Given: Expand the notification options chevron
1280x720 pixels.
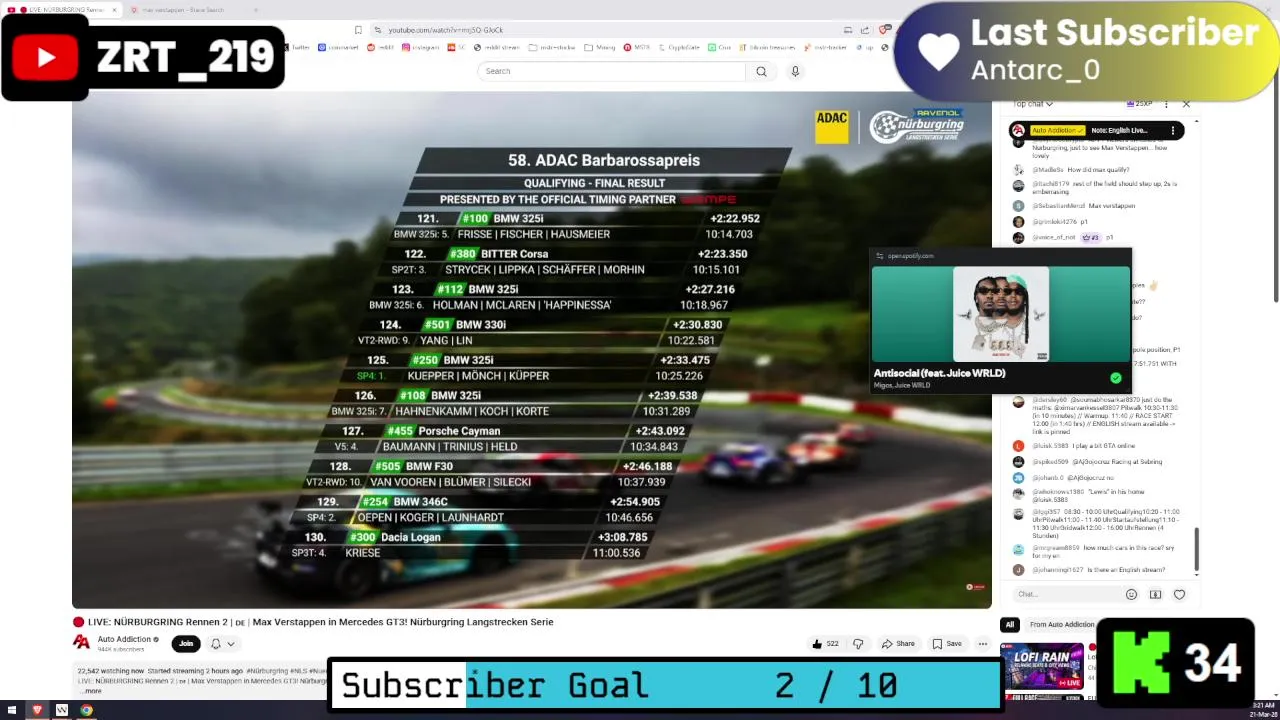Looking at the screenshot, I should click(x=230, y=644).
